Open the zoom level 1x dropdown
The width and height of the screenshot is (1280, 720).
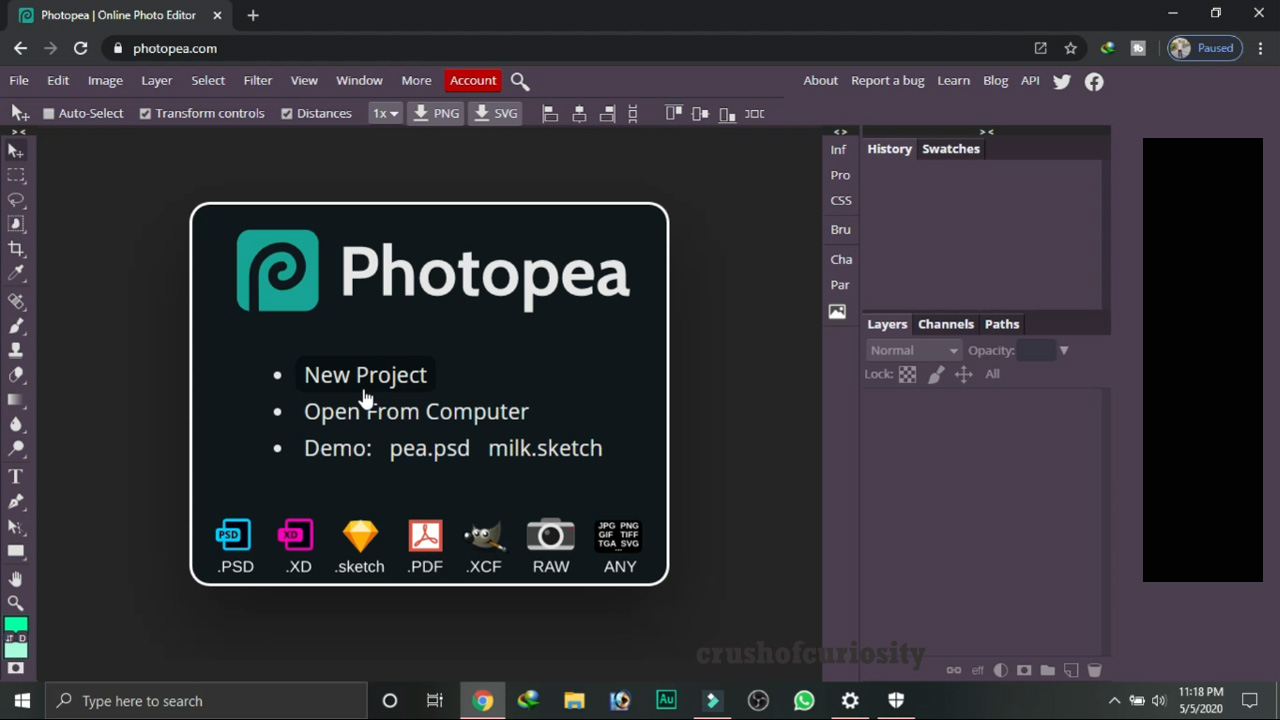(x=385, y=113)
